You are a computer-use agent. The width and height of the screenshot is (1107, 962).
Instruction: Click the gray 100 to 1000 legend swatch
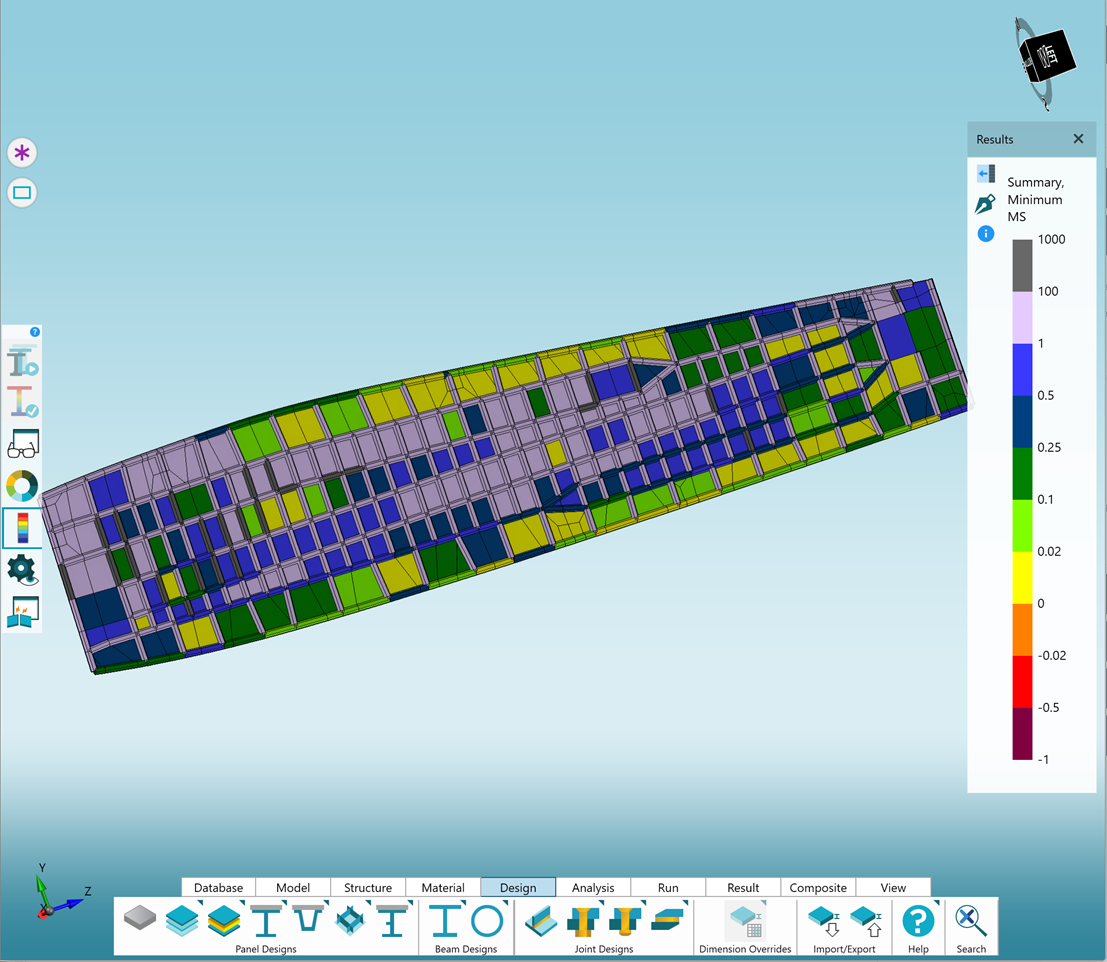(x=1022, y=265)
